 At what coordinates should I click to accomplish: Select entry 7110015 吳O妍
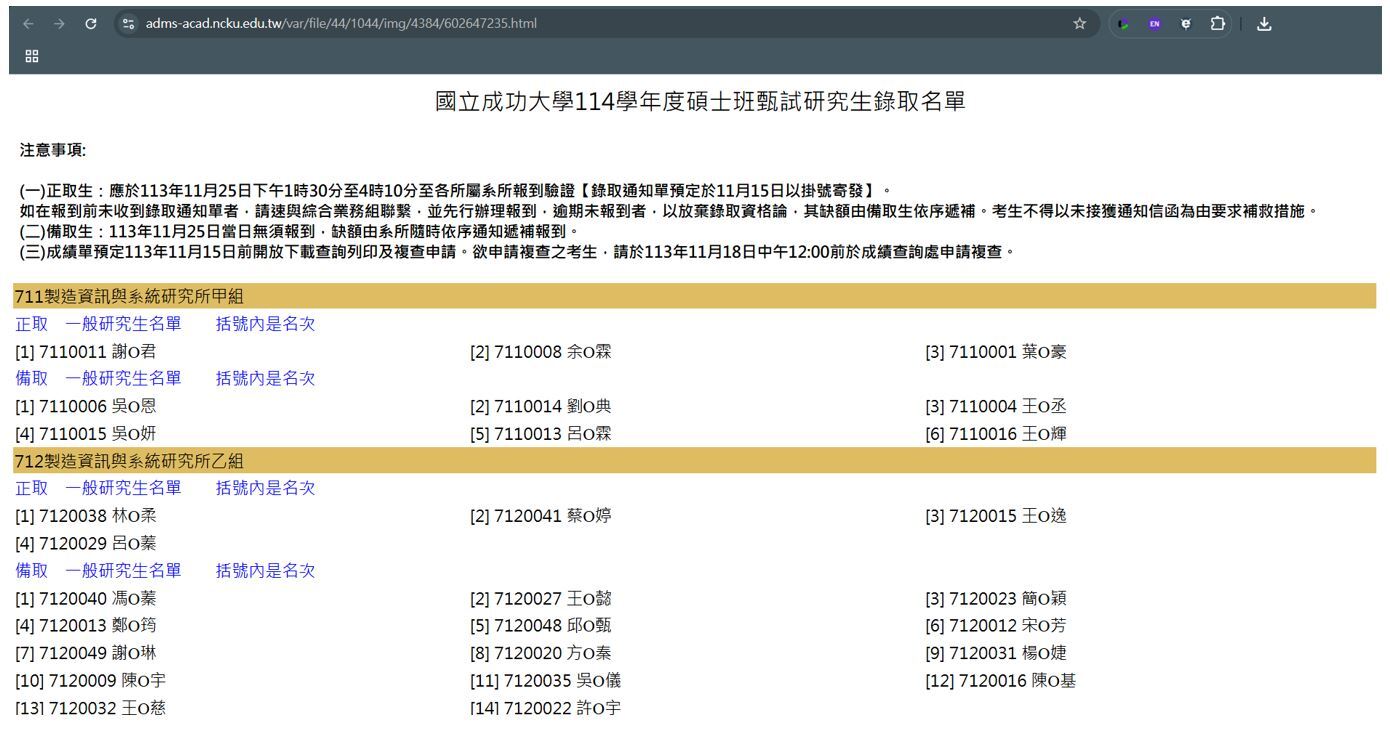[x=85, y=434]
